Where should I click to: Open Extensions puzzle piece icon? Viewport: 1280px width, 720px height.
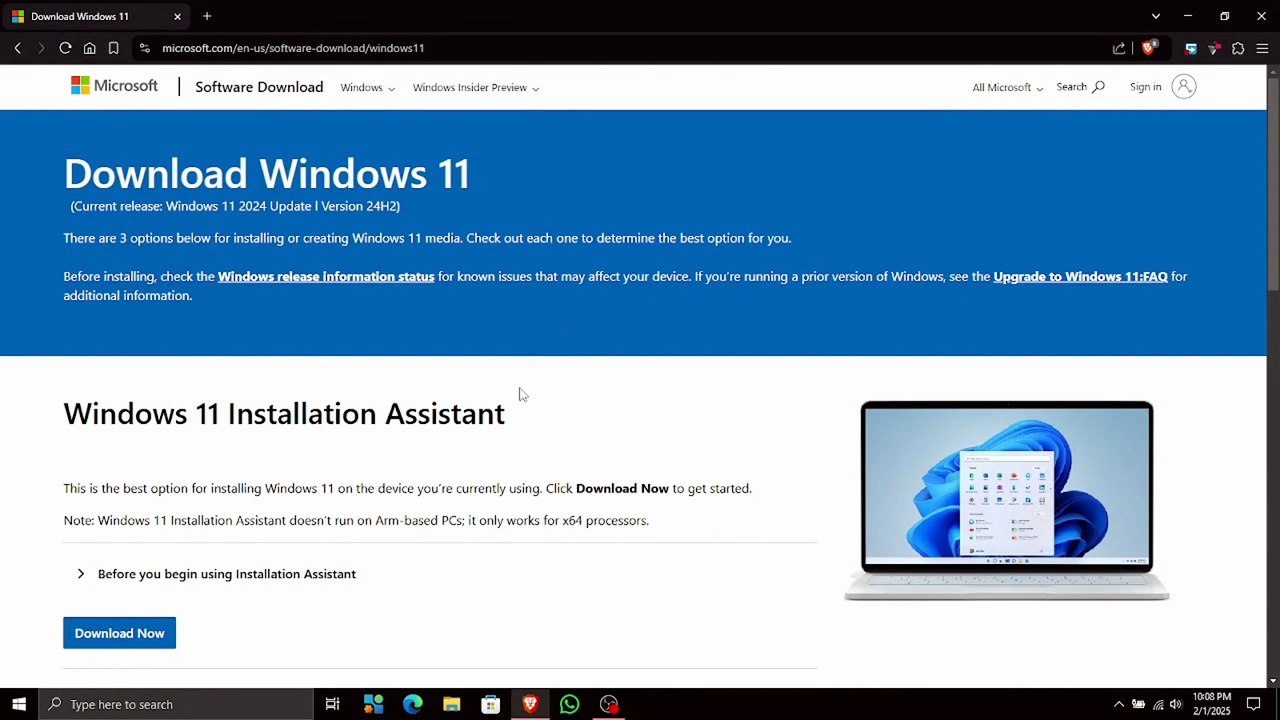coord(1238,48)
